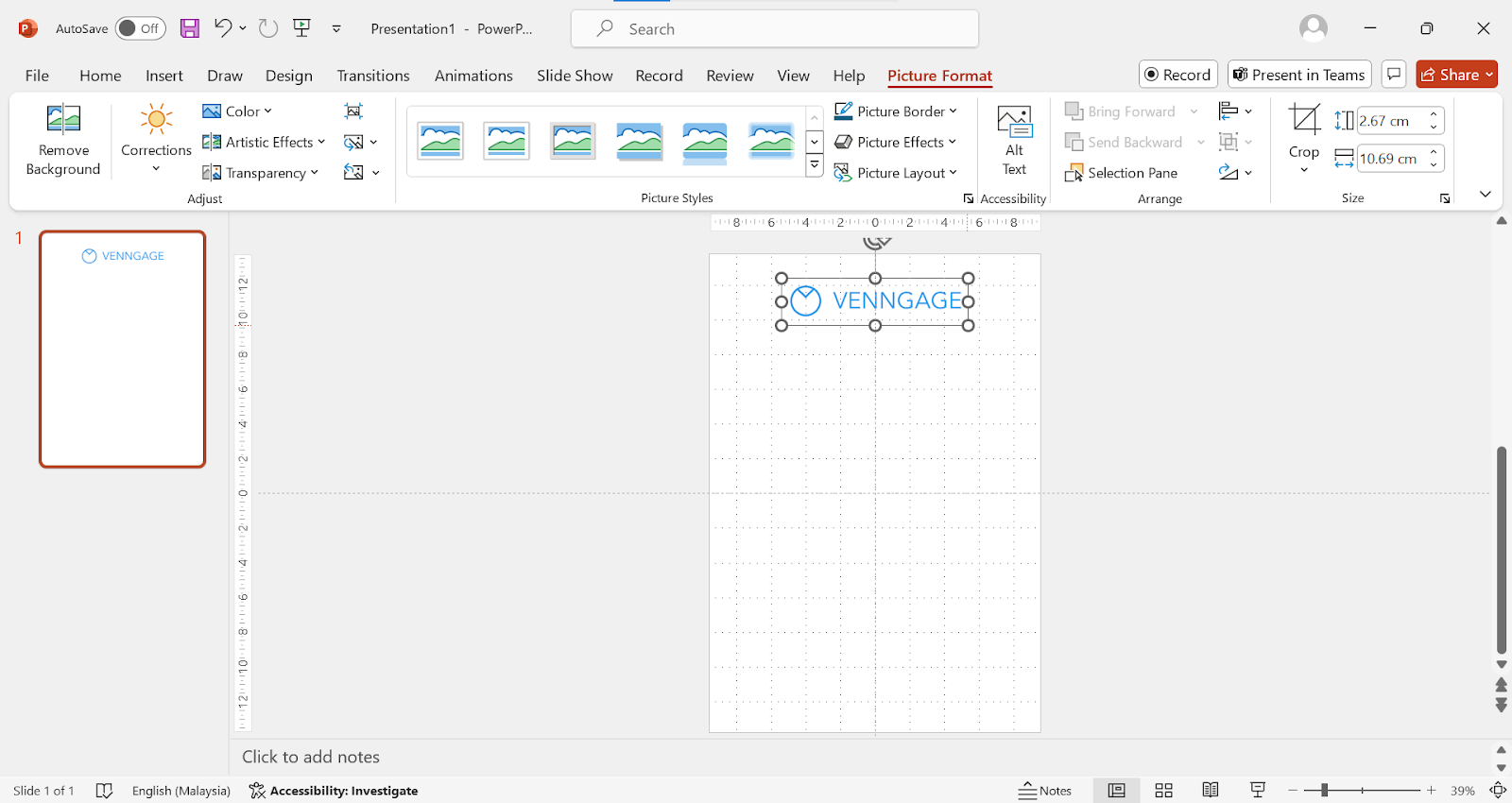
Task: Toggle Notes pane in status bar
Action: tap(1045, 791)
